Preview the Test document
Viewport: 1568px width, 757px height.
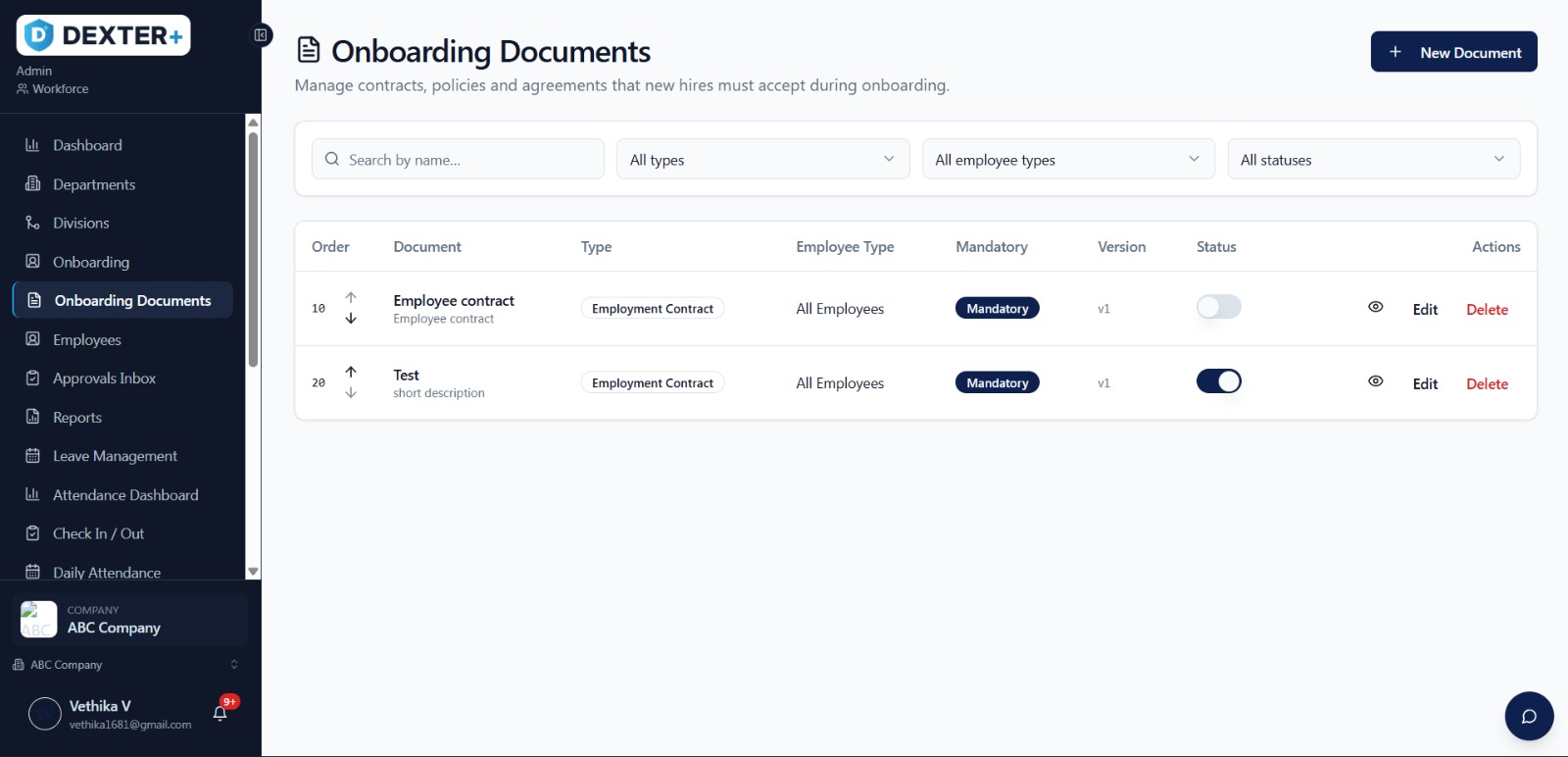pos(1376,381)
